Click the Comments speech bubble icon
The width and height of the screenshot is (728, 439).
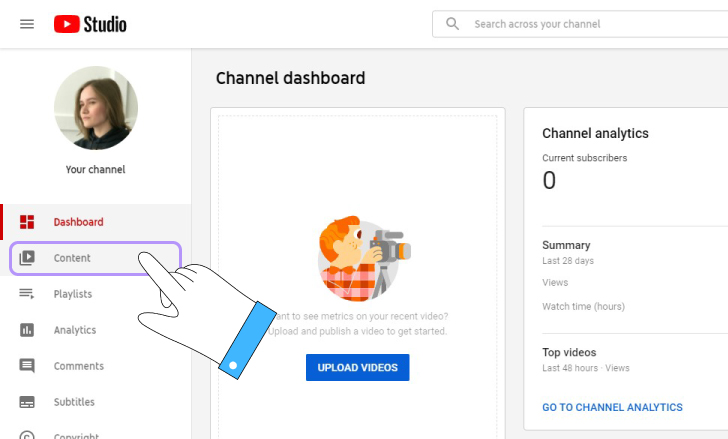(x=27, y=366)
